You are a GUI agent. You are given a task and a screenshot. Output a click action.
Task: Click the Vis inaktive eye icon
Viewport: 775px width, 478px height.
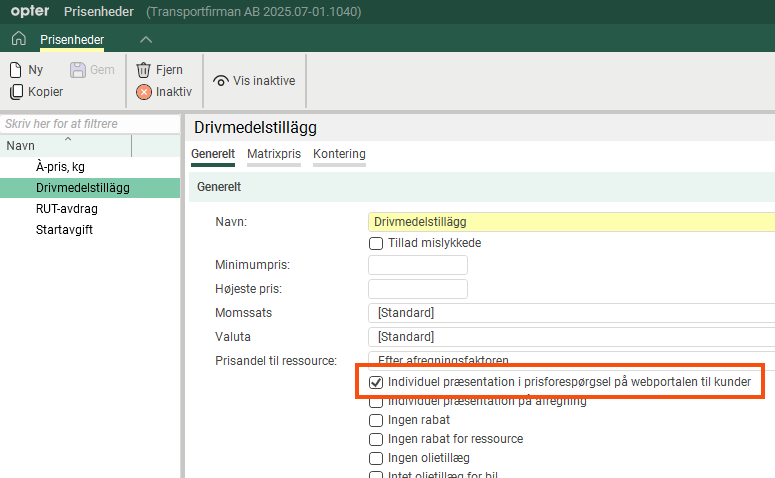(221, 81)
